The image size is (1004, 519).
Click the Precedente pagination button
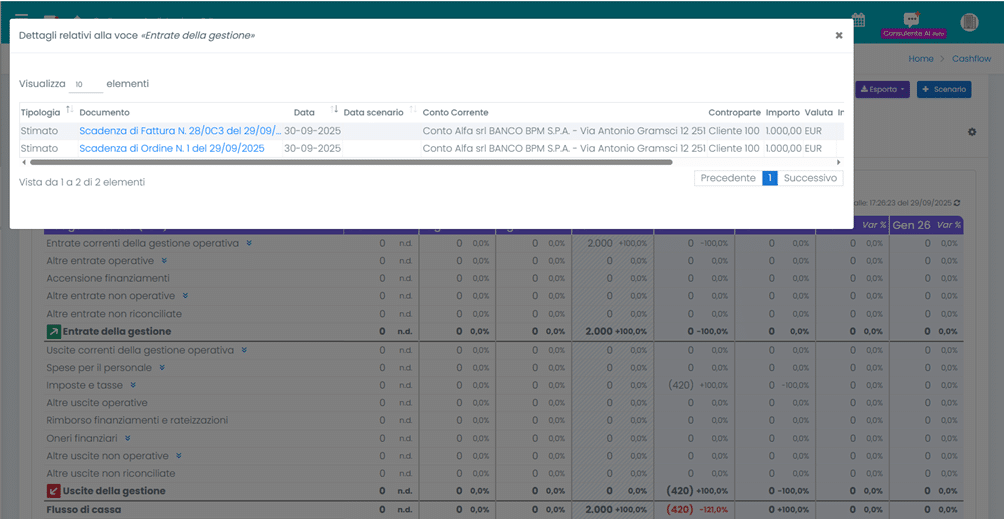tap(727, 178)
